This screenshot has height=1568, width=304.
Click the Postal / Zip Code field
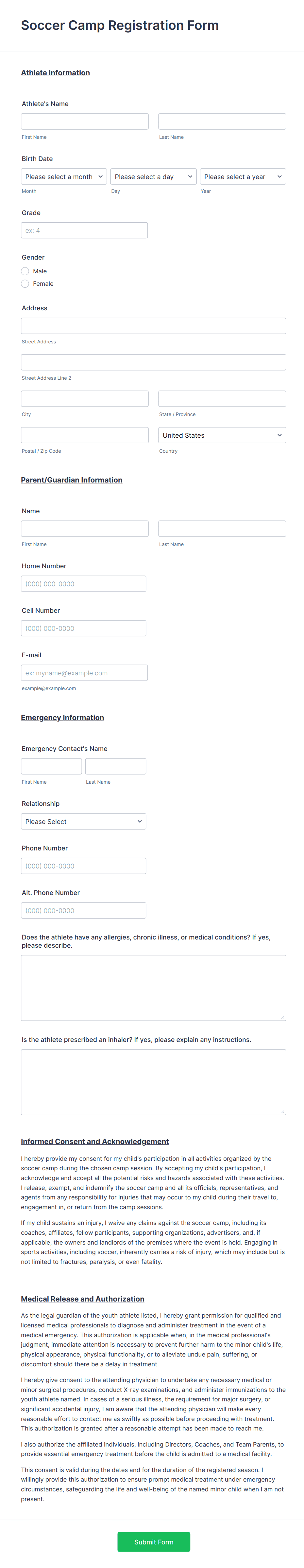[85, 435]
